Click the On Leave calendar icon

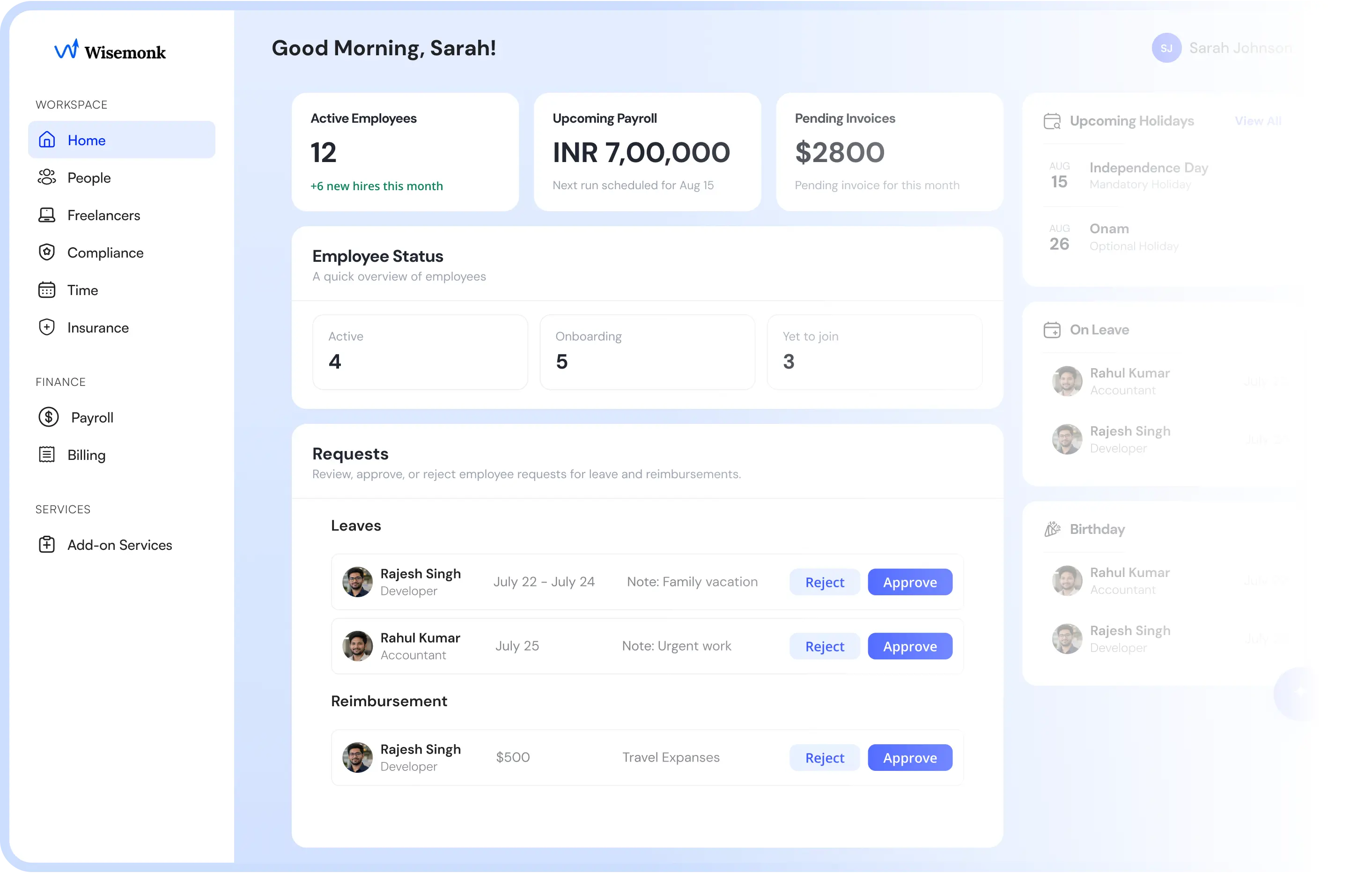coord(1052,329)
